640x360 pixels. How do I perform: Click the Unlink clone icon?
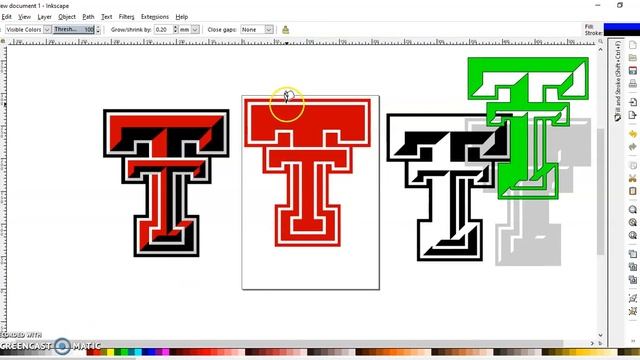(x=633, y=280)
